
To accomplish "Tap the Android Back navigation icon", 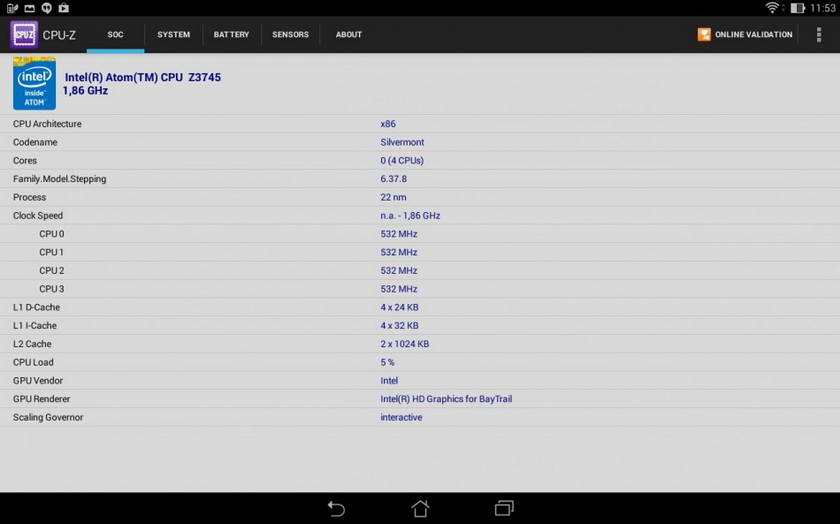I will point(336,508).
